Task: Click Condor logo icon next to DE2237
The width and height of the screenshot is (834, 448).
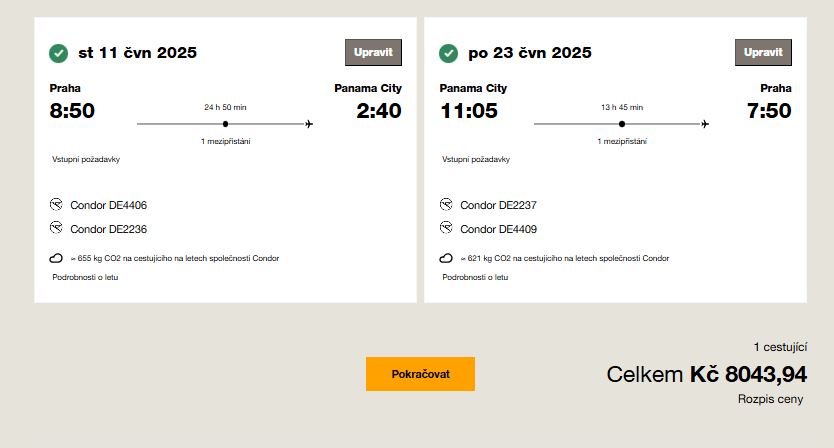Action: [x=446, y=205]
